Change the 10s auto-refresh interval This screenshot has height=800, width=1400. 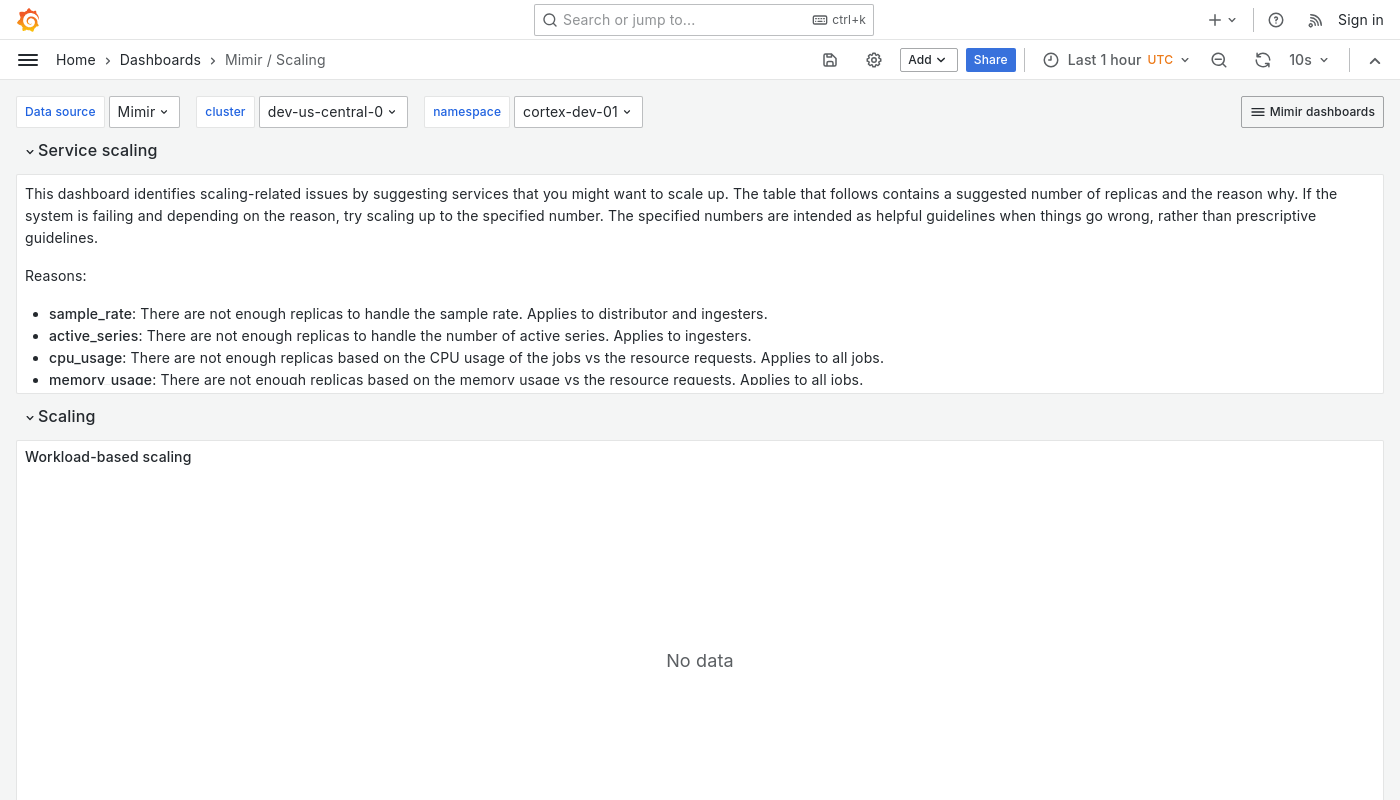click(1309, 60)
